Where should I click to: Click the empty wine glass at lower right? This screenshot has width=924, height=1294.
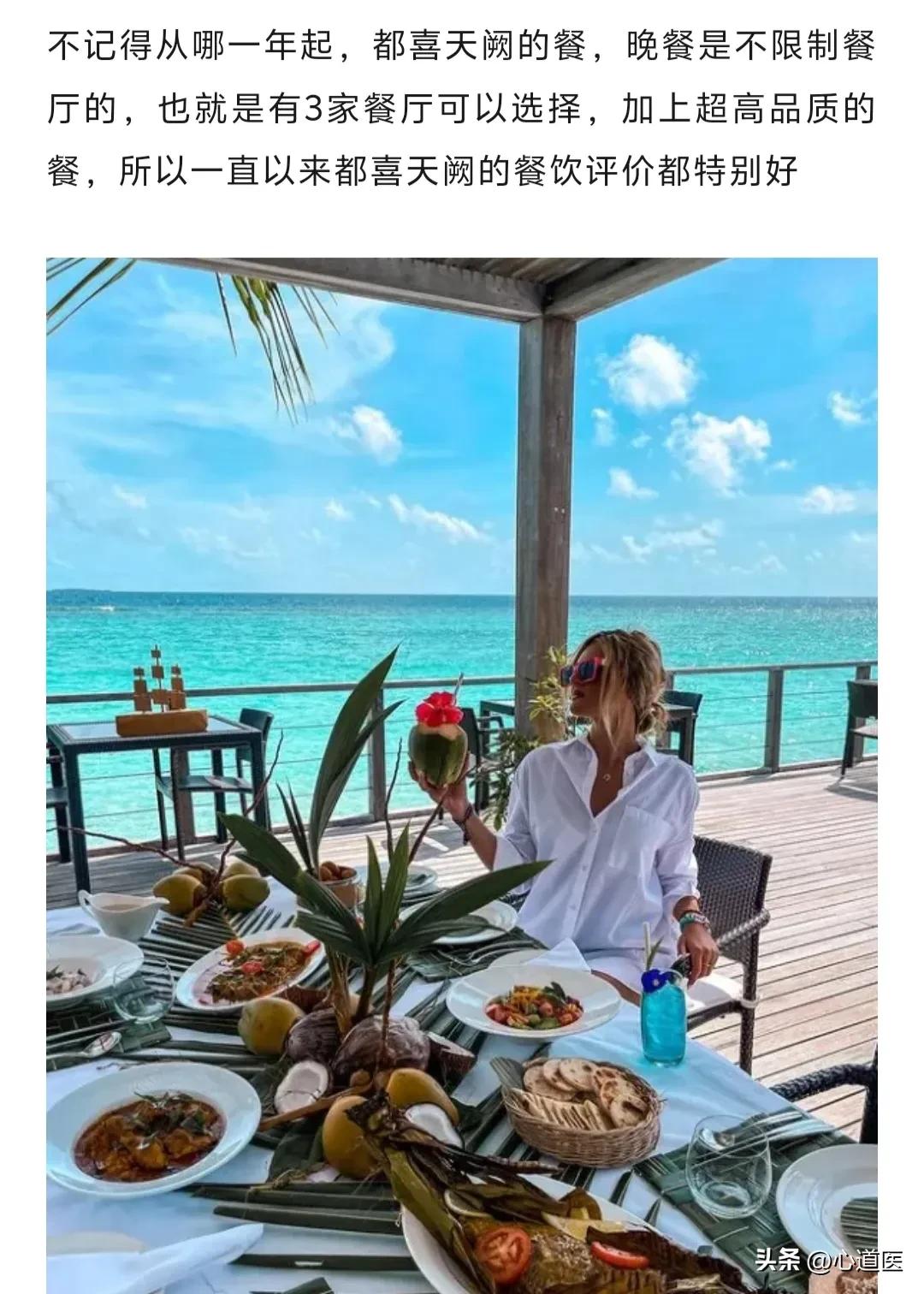(729, 1163)
